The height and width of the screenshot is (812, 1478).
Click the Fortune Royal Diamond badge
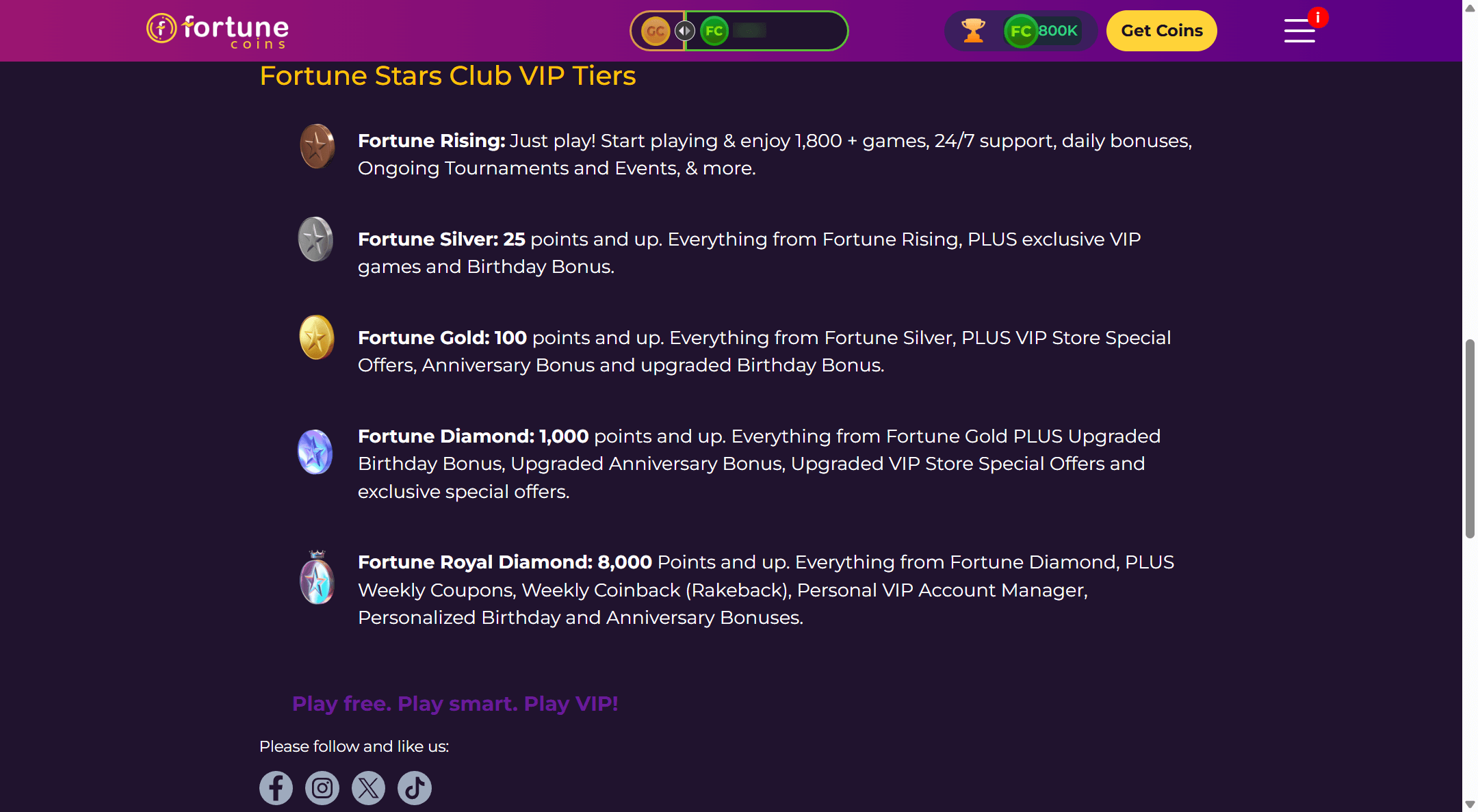point(317,579)
